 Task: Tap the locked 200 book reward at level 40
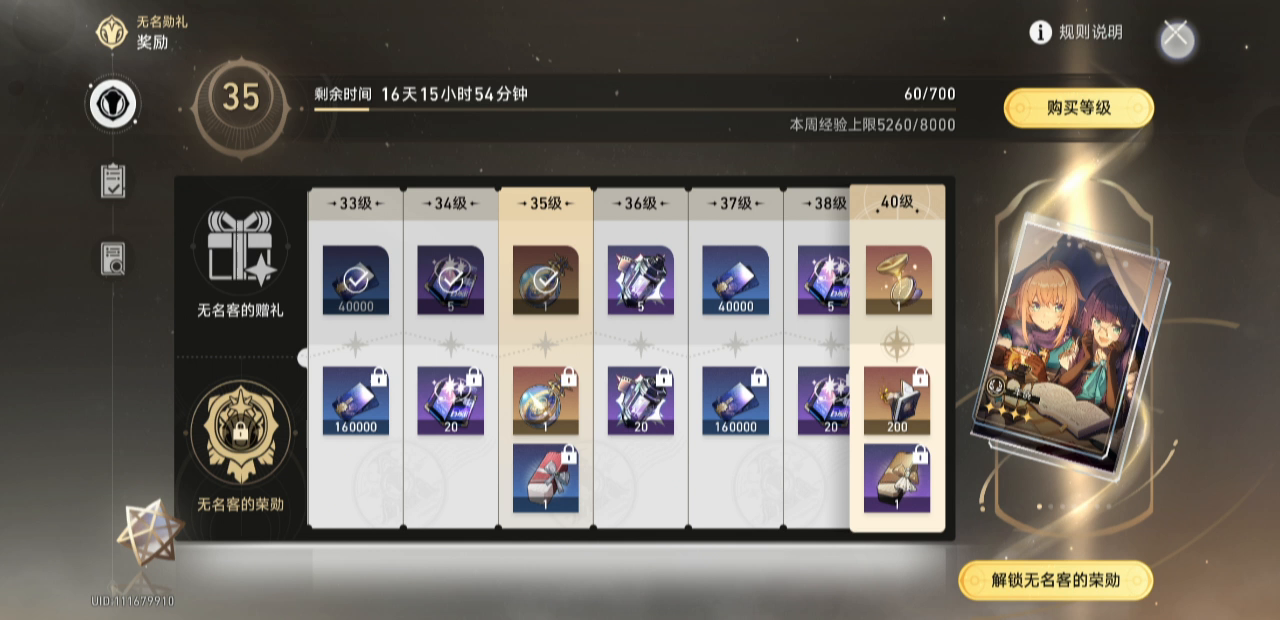[x=898, y=400]
